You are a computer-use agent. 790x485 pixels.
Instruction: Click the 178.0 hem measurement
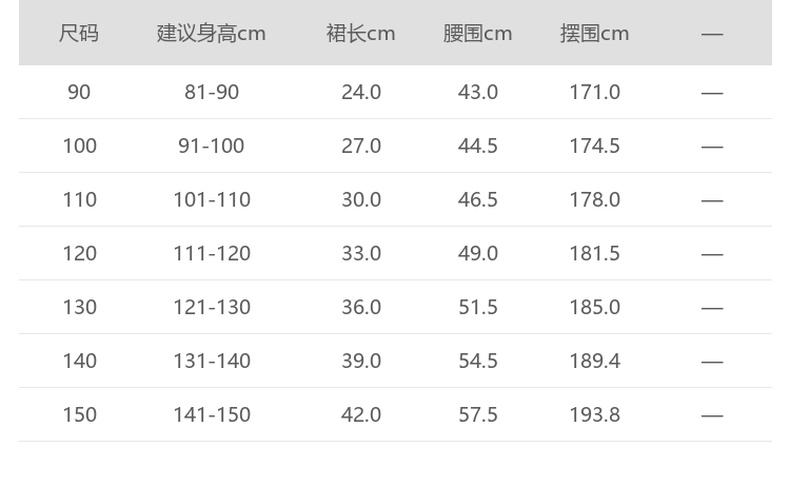(x=595, y=200)
